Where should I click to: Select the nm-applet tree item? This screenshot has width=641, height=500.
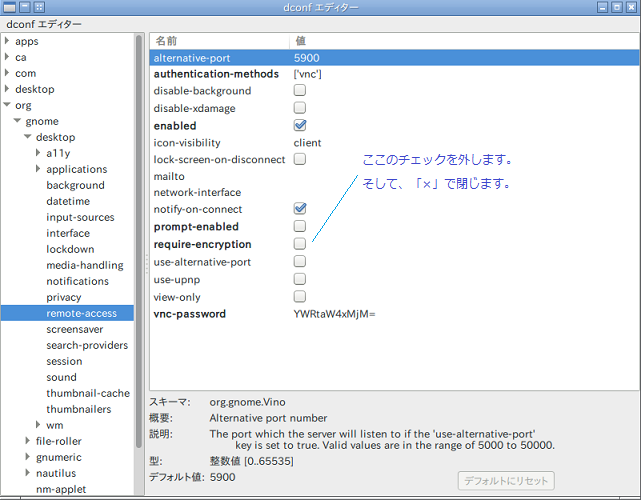(x=61, y=489)
